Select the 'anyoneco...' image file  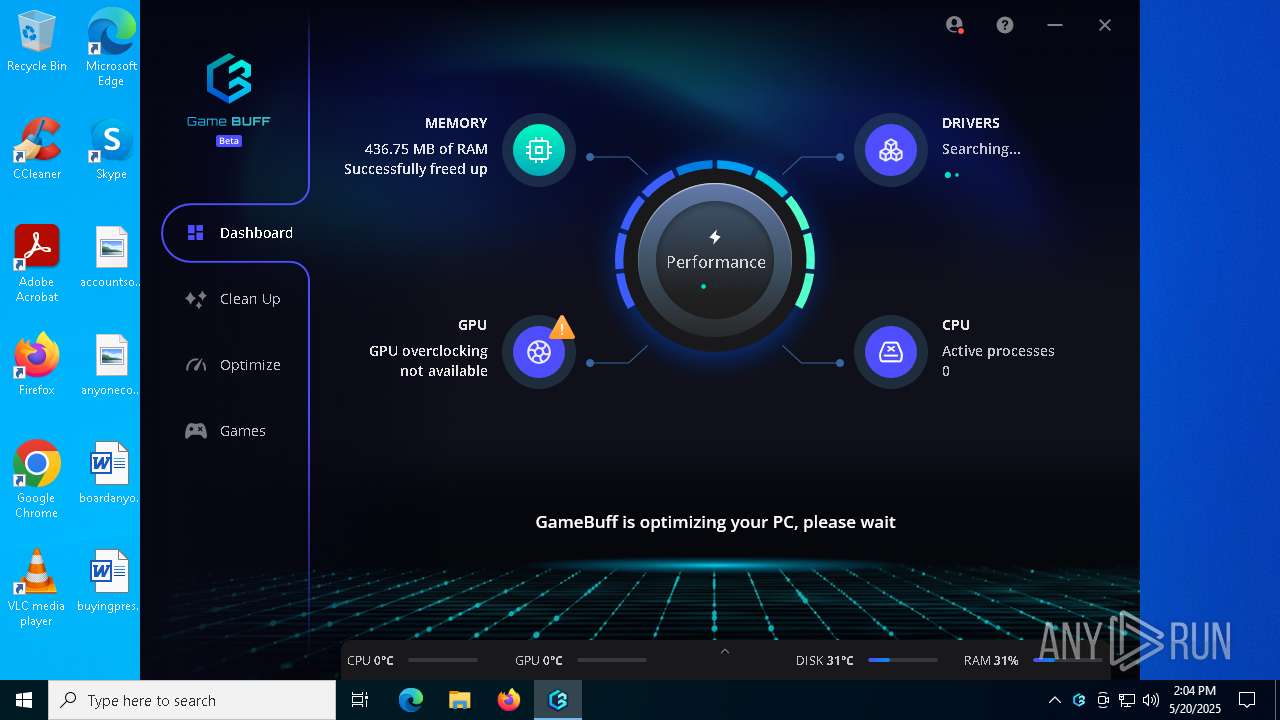111,365
